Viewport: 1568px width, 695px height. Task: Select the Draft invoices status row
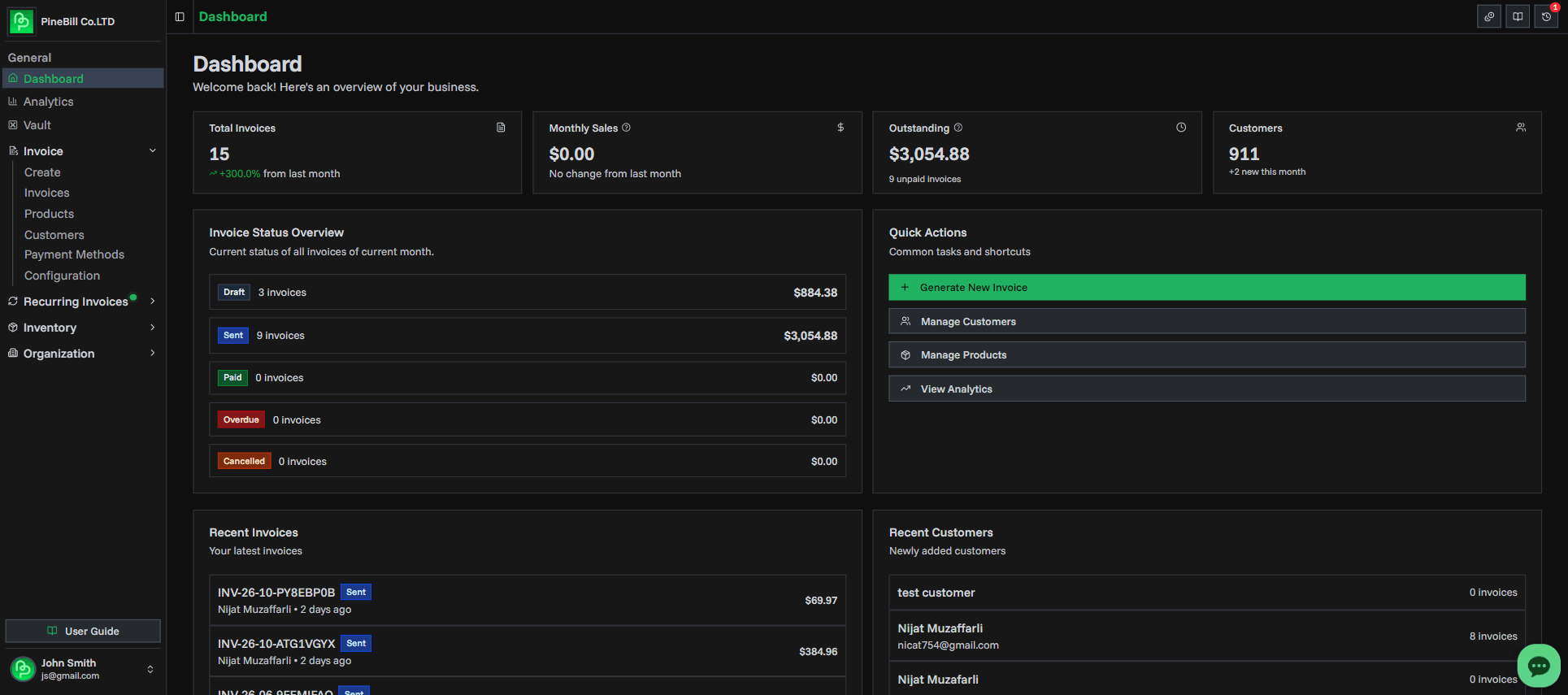528,292
